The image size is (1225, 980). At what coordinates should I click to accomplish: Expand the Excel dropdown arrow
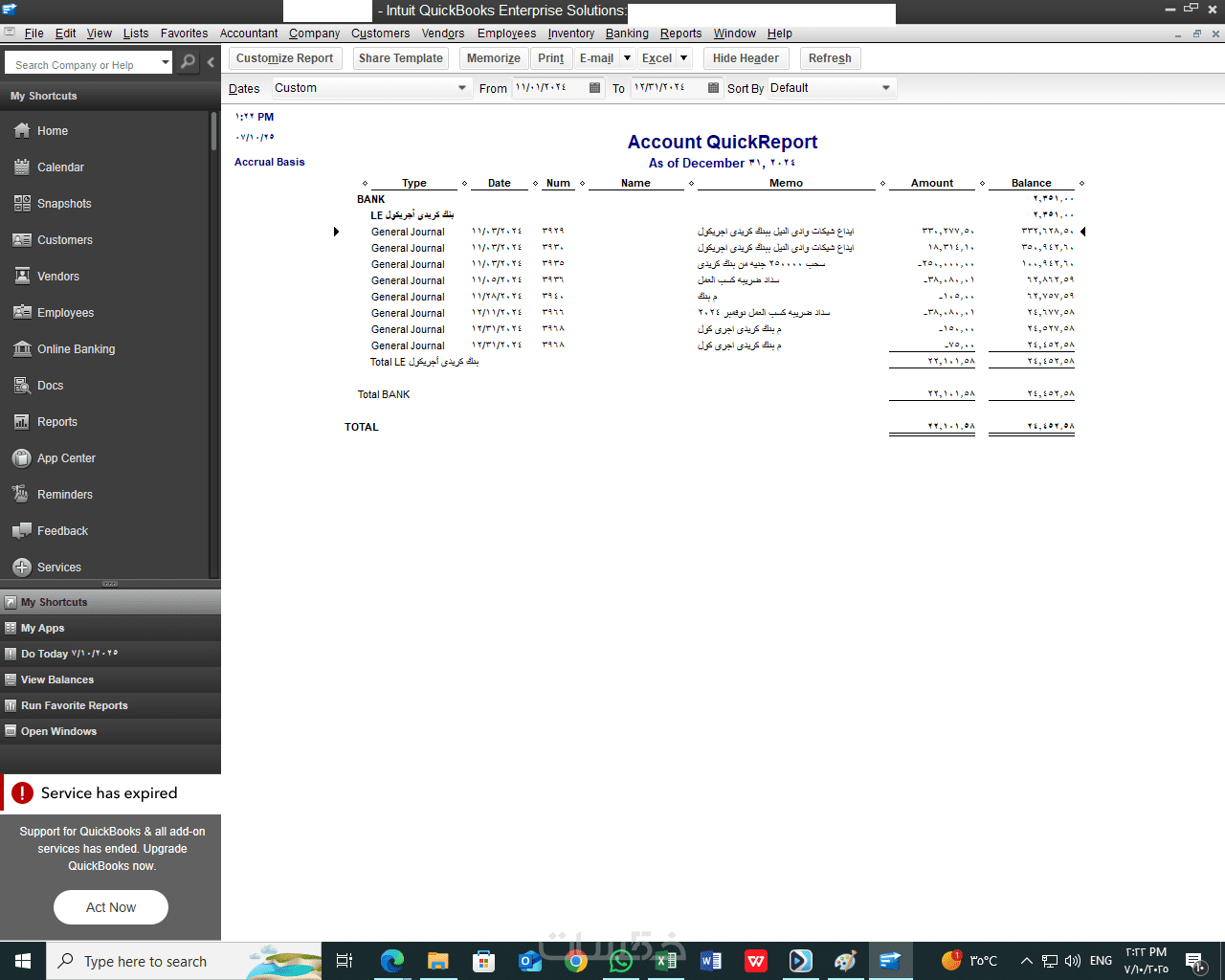[683, 58]
